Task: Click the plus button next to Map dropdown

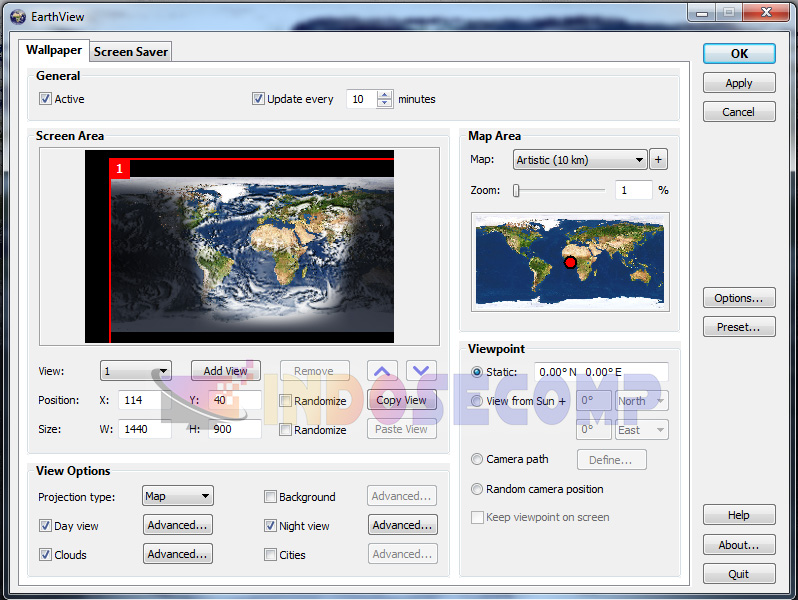Action: point(658,160)
